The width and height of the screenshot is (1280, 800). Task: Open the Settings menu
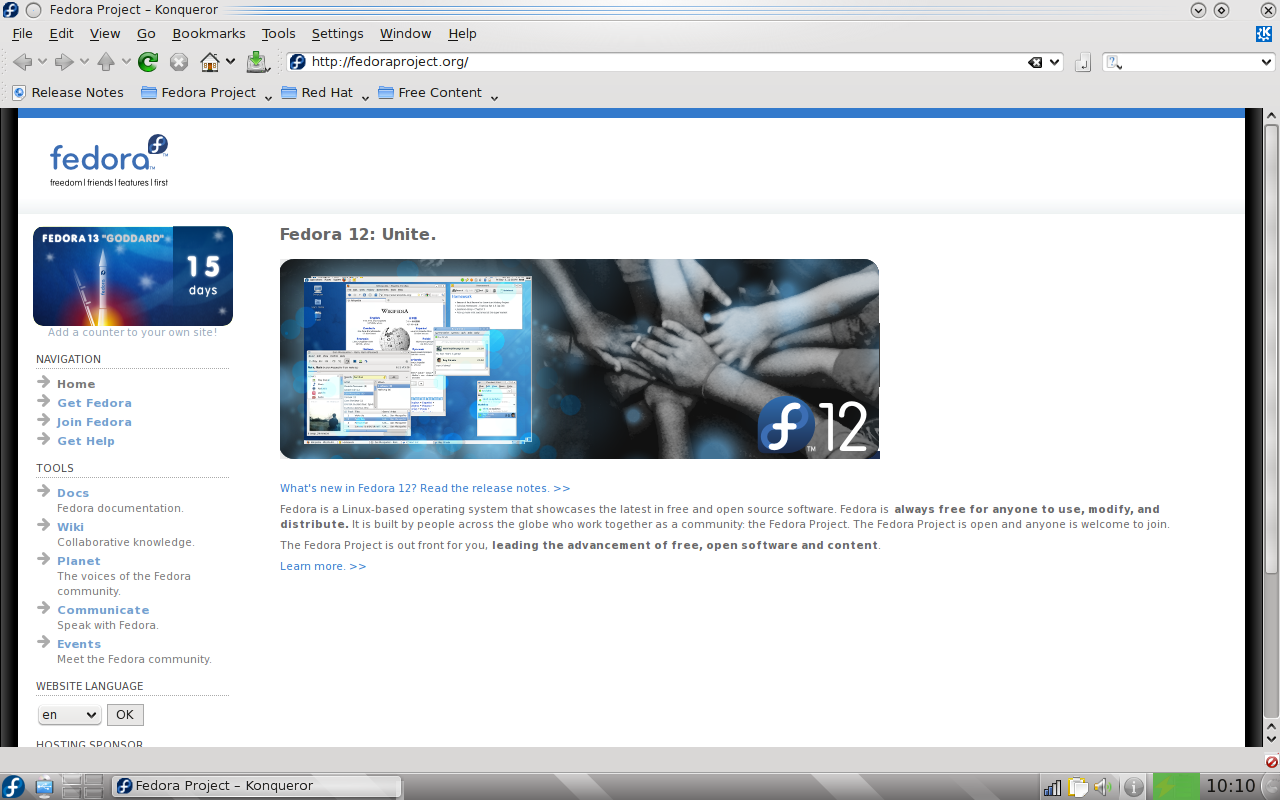(337, 33)
